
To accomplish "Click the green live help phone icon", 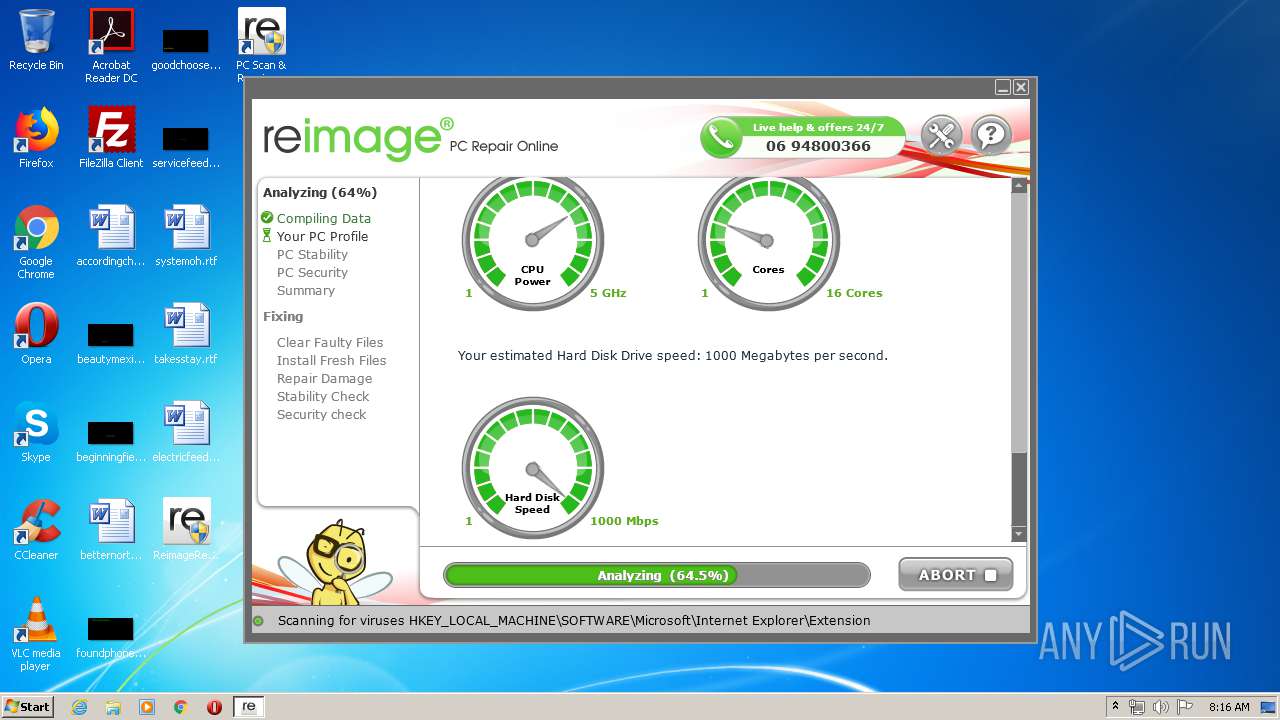I will [720, 138].
